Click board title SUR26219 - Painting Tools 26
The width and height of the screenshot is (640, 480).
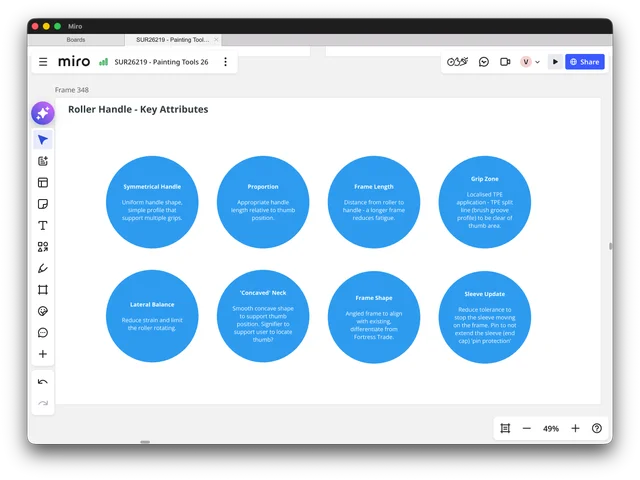click(161, 62)
